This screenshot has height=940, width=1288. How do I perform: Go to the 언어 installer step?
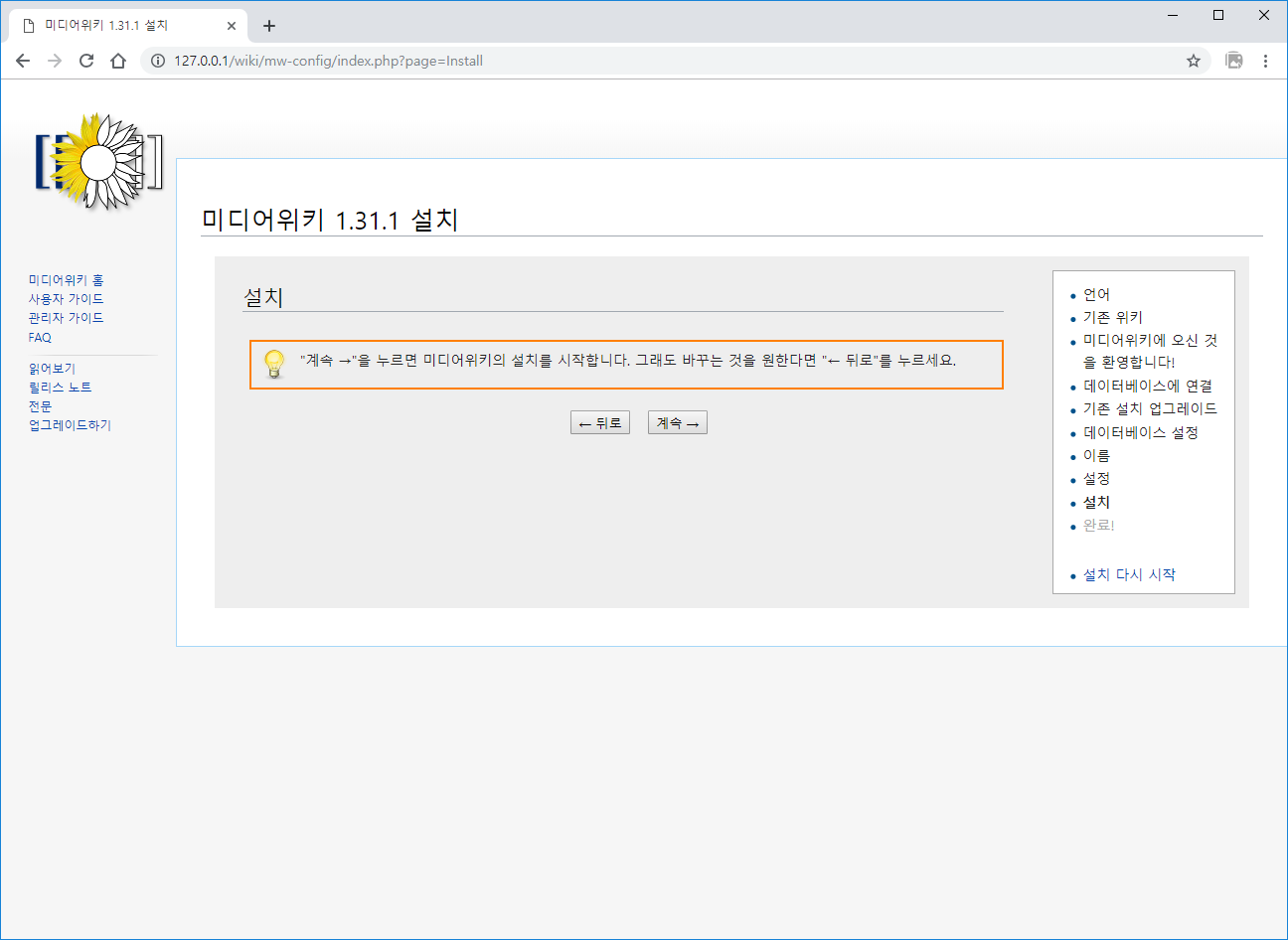[1096, 294]
